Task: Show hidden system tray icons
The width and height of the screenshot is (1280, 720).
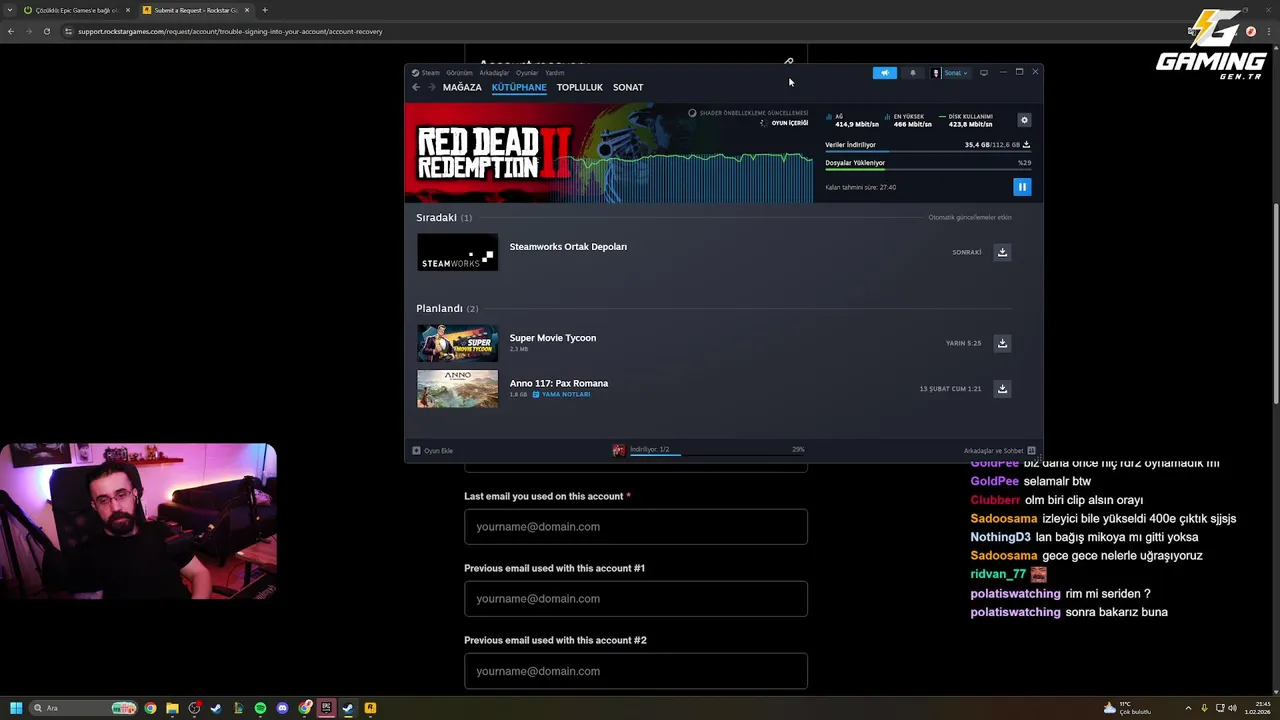Action: (1188, 708)
